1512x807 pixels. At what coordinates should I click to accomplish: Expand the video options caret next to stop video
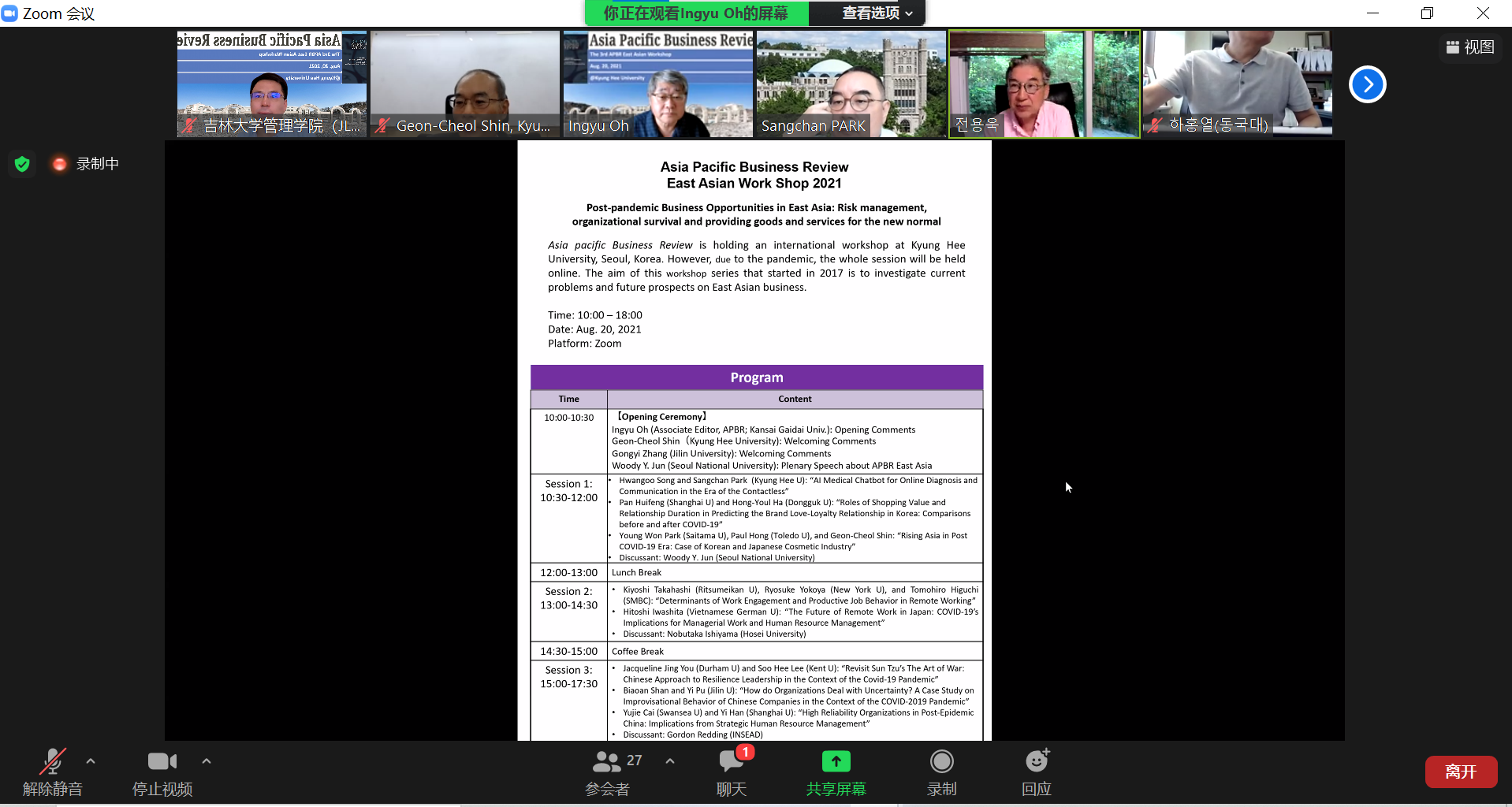pyautogui.click(x=207, y=761)
